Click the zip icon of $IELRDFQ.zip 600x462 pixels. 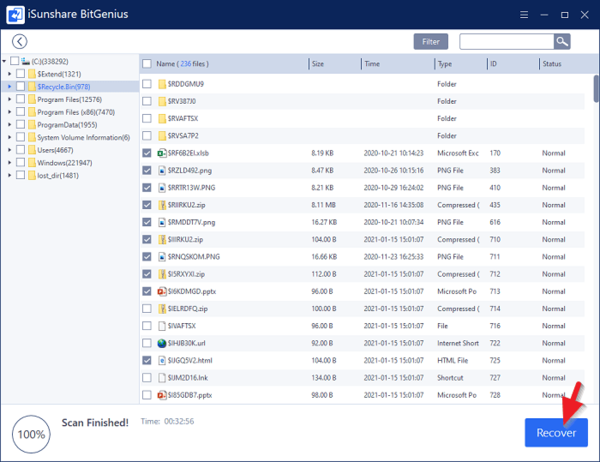[162, 309]
